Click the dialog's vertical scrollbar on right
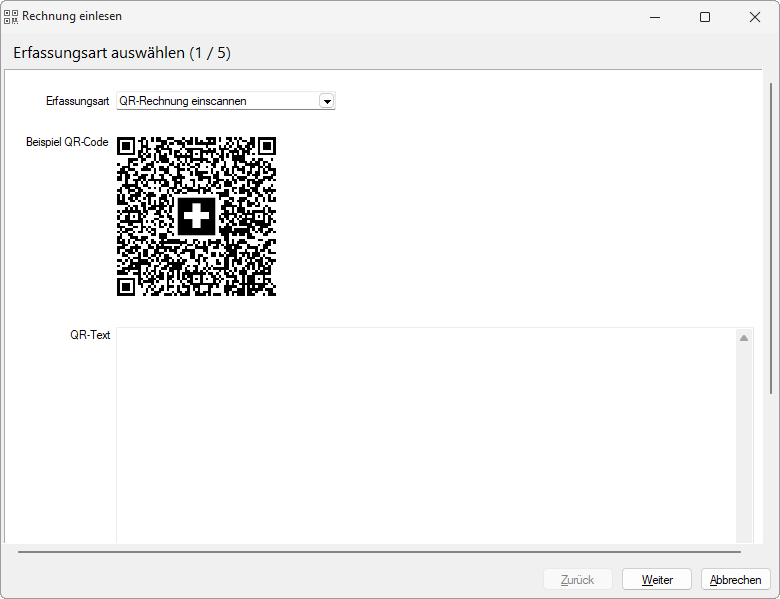The image size is (780, 599). click(770, 240)
